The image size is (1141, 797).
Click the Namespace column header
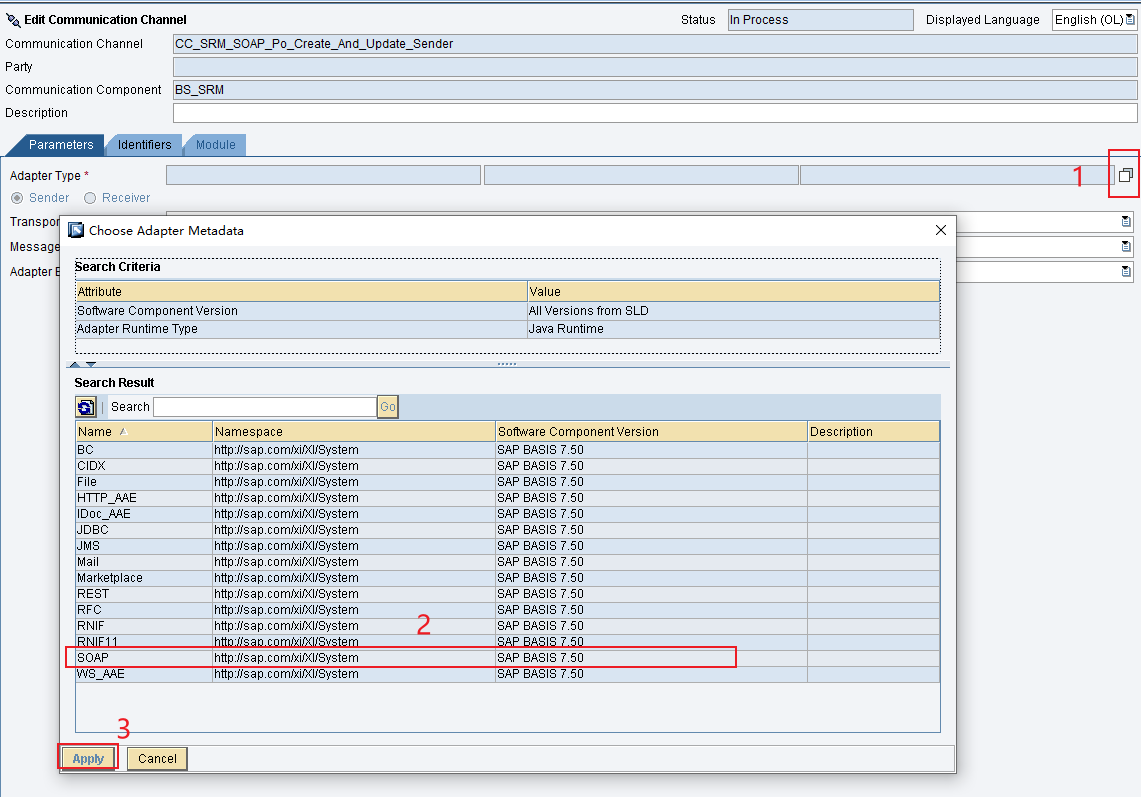pos(354,432)
